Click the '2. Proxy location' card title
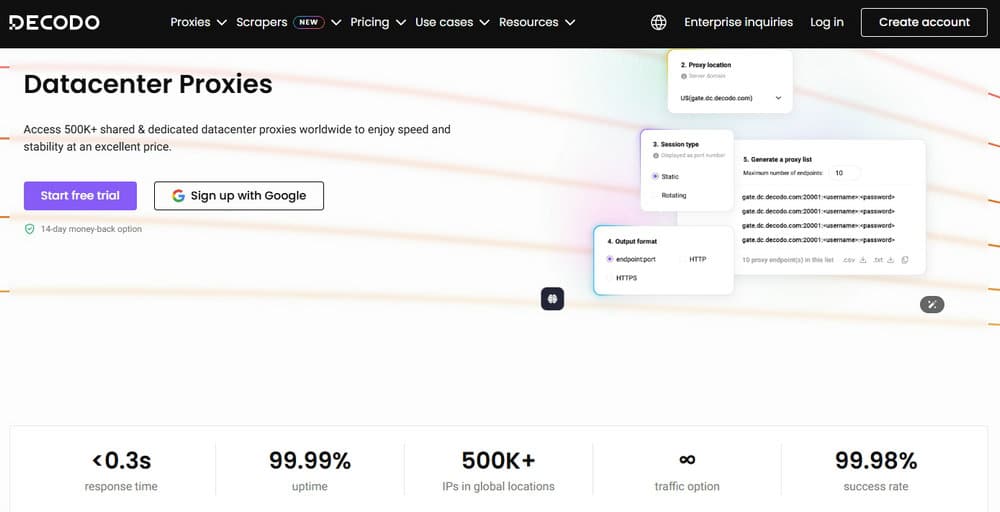This screenshot has height=512, width=1000. click(x=705, y=65)
